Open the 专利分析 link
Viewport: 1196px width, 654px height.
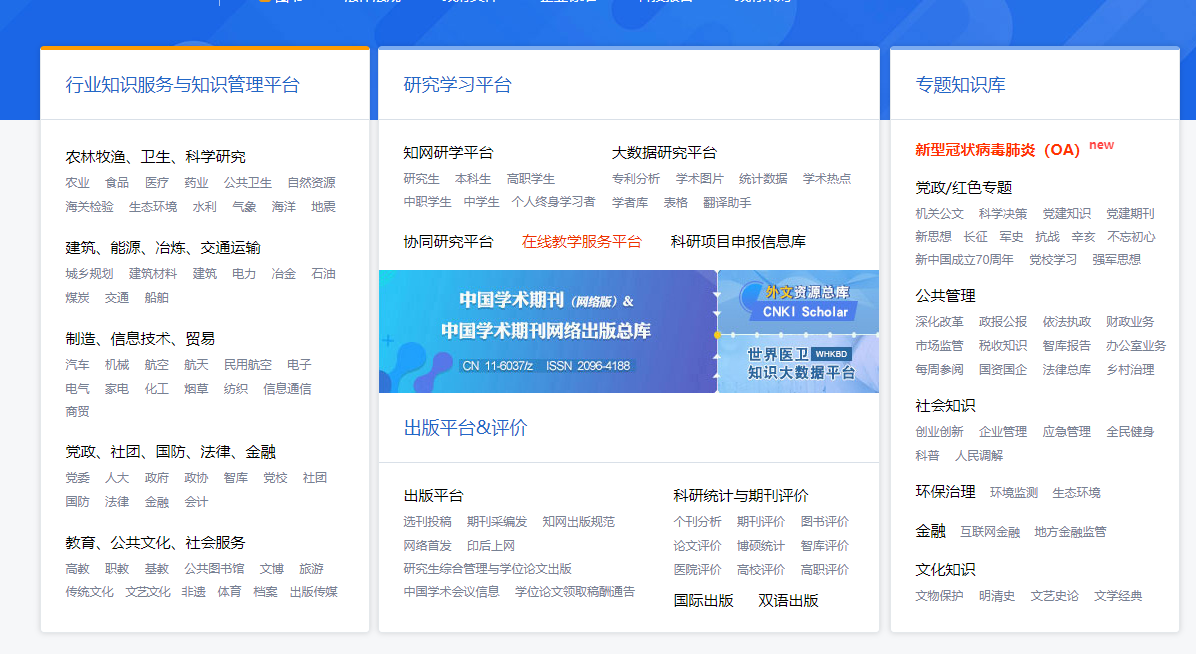pos(636,179)
